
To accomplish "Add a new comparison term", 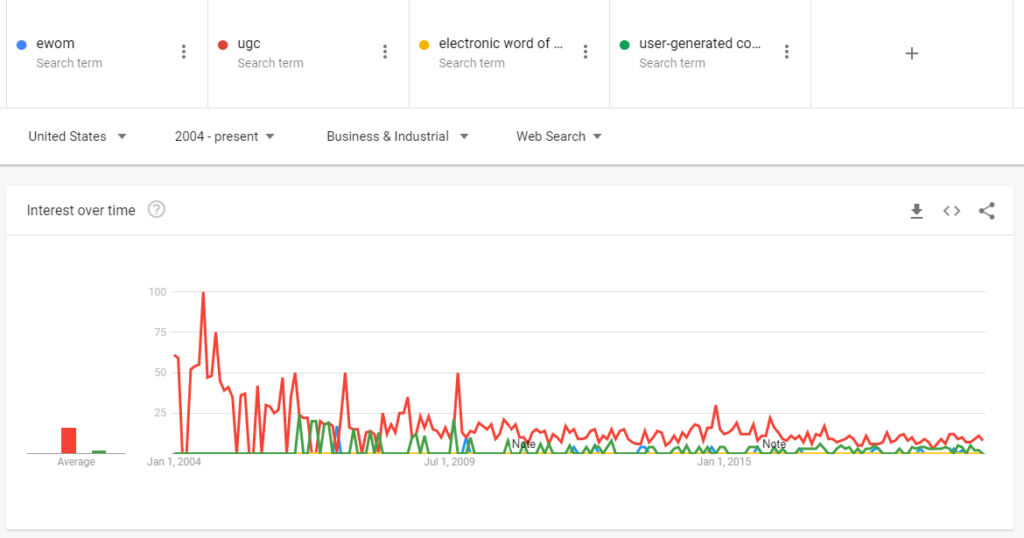I will [911, 53].
